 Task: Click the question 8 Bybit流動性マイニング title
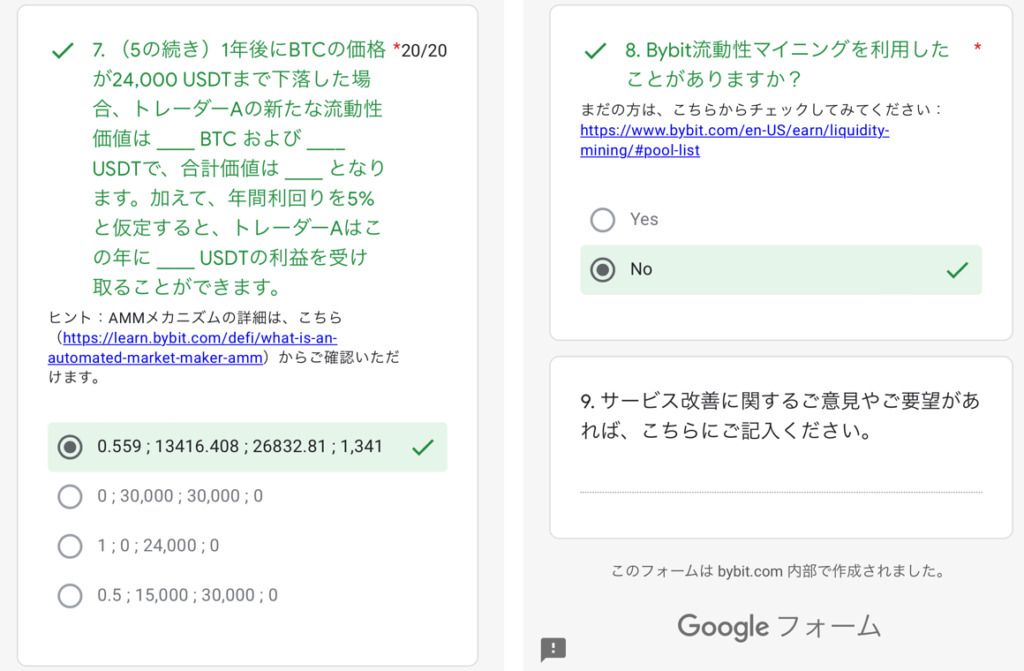click(787, 64)
